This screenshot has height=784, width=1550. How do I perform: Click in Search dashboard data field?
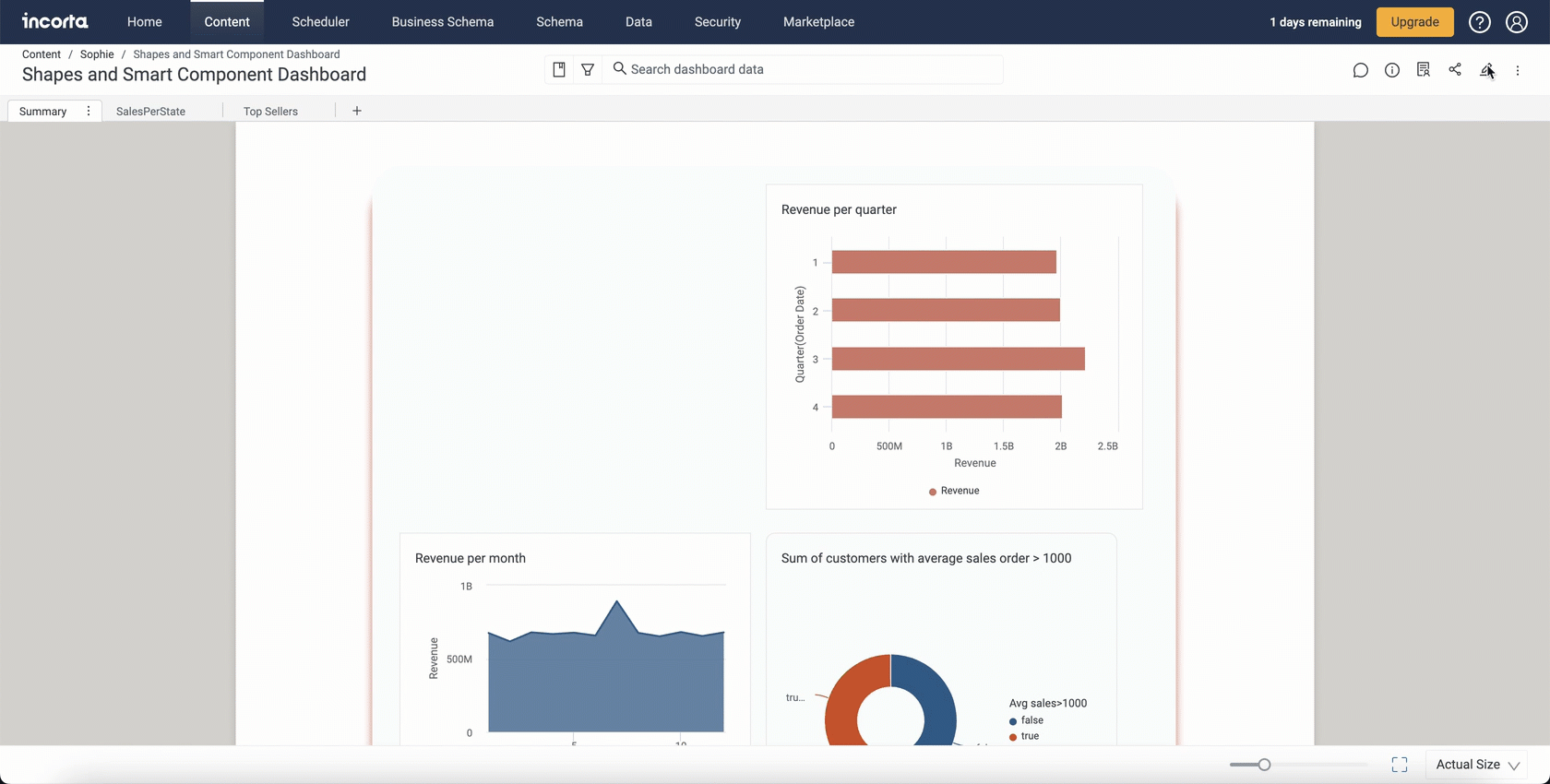(803, 69)
